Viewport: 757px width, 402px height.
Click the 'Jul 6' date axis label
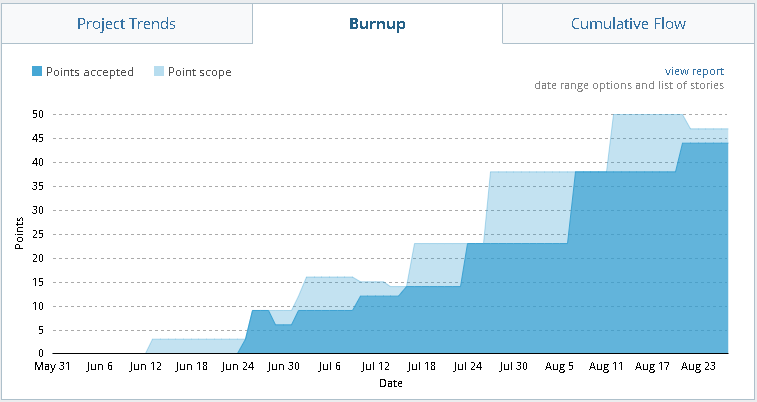[x=329, y=366]
